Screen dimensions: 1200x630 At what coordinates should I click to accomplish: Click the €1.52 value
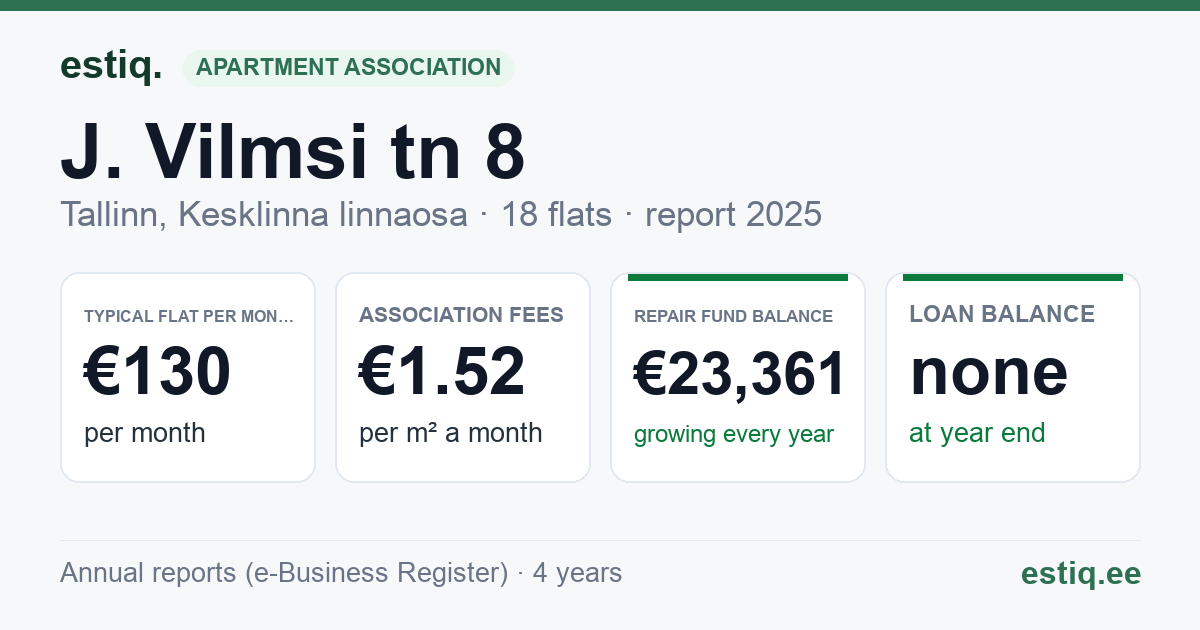click(442, 372)
